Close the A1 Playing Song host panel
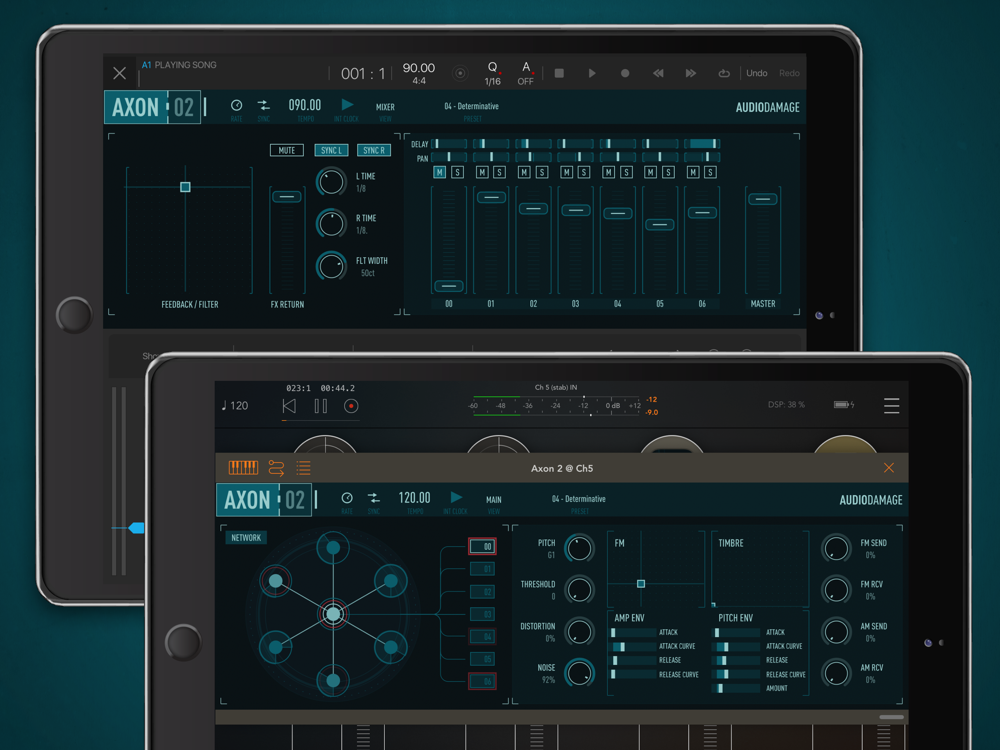 point(119,73)
